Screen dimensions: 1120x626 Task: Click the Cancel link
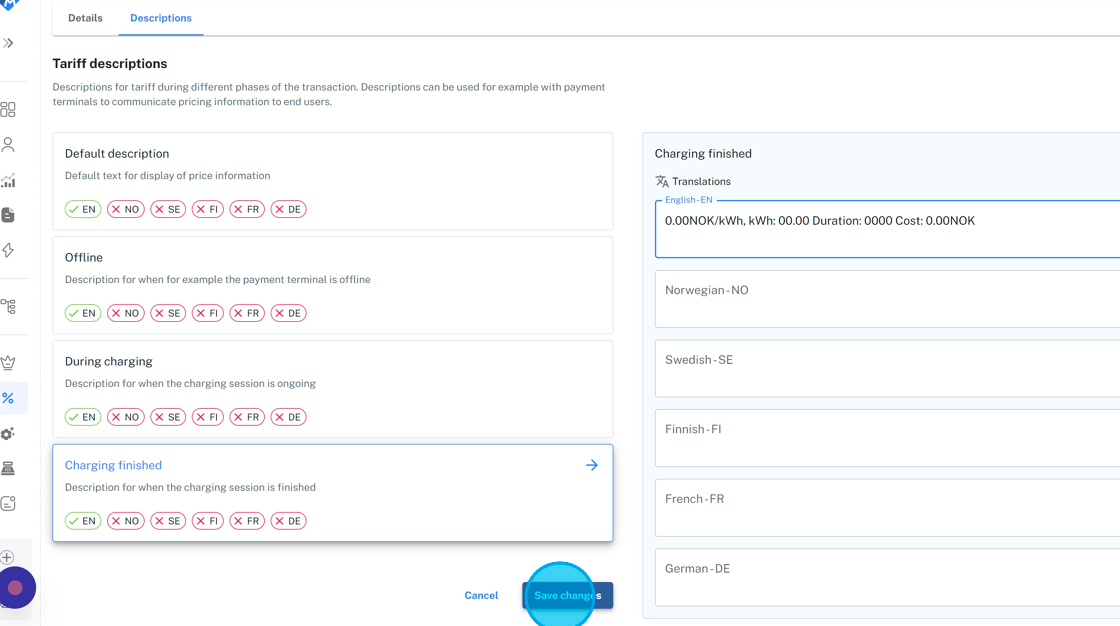[x=481, y=596]
